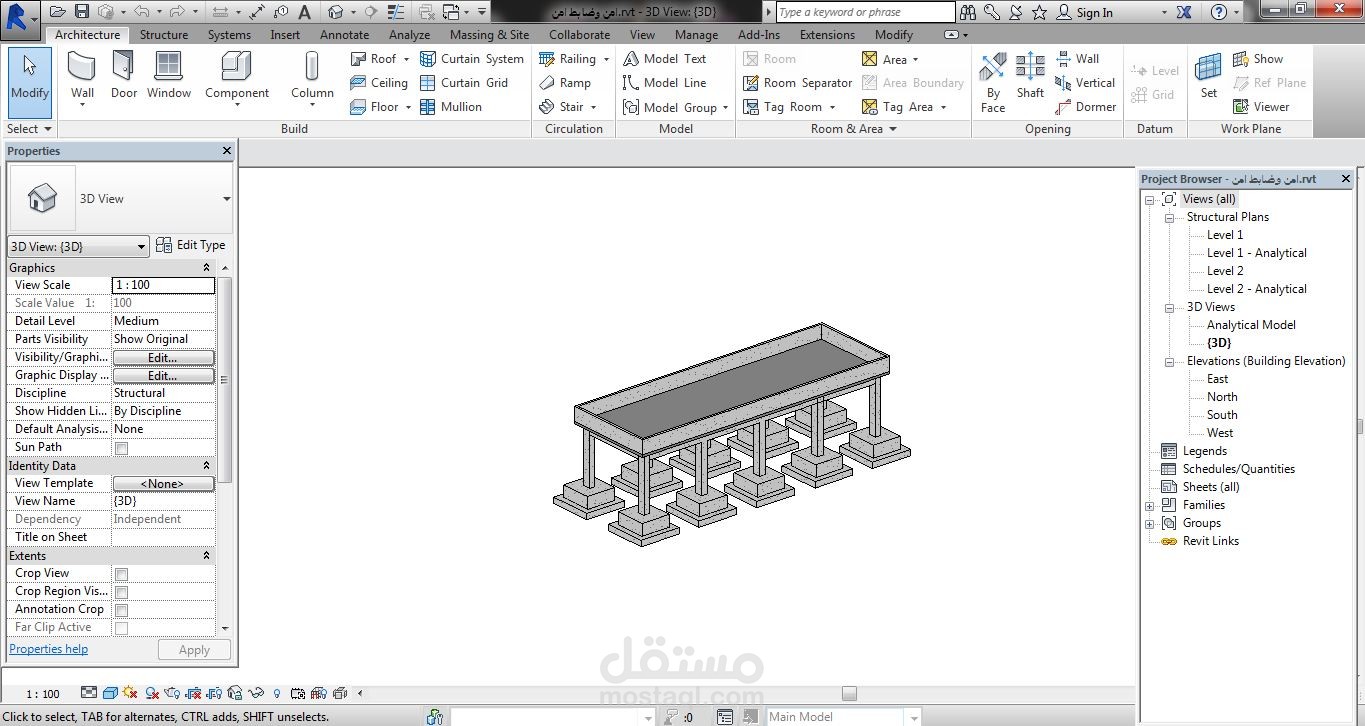
Task: Select the Mullion tool
Action: (451, 107)
